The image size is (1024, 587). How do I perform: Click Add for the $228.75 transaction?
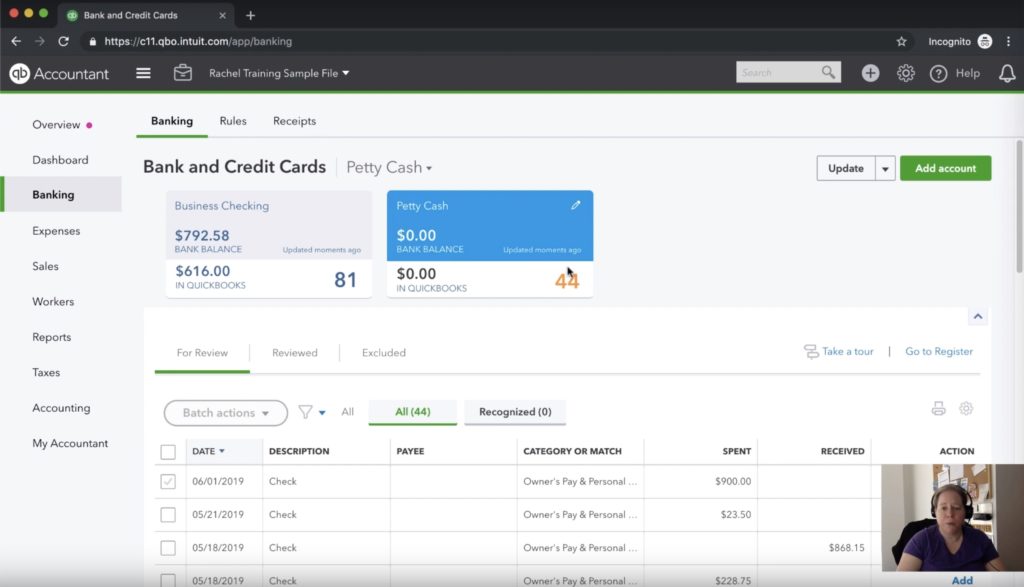click(x=962, y=580)
